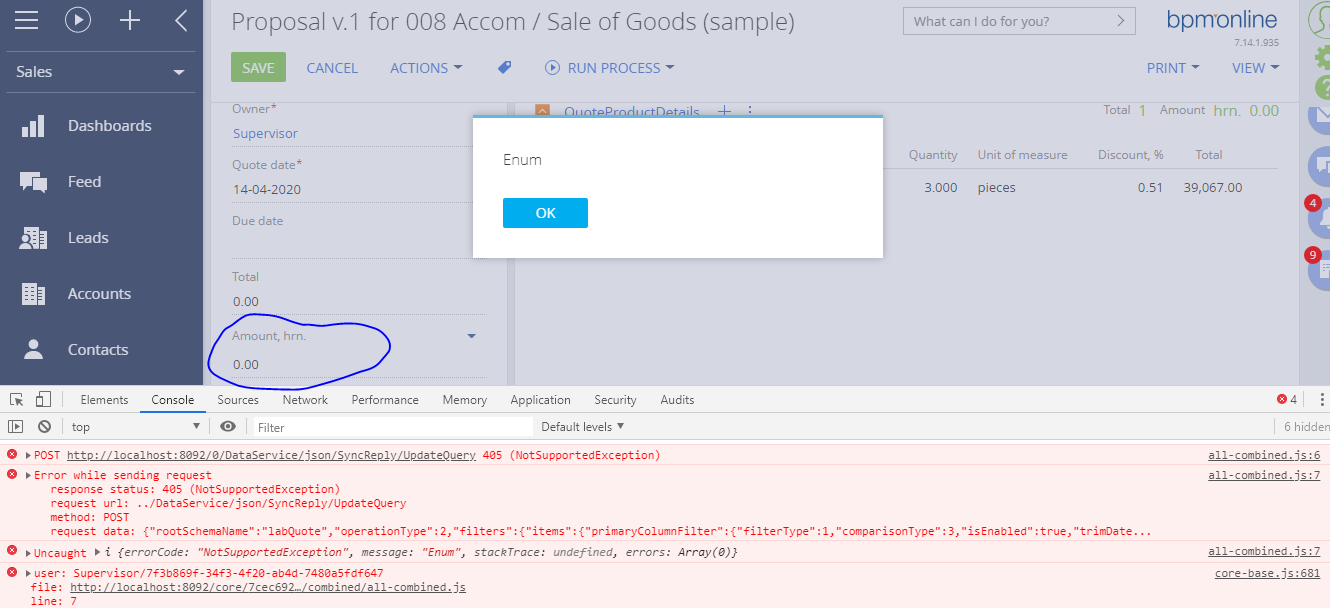Collapse the left panel with the chevron
Image resolution: width=1330 pixels, height=608 pixels.
[x=181, y=20]
